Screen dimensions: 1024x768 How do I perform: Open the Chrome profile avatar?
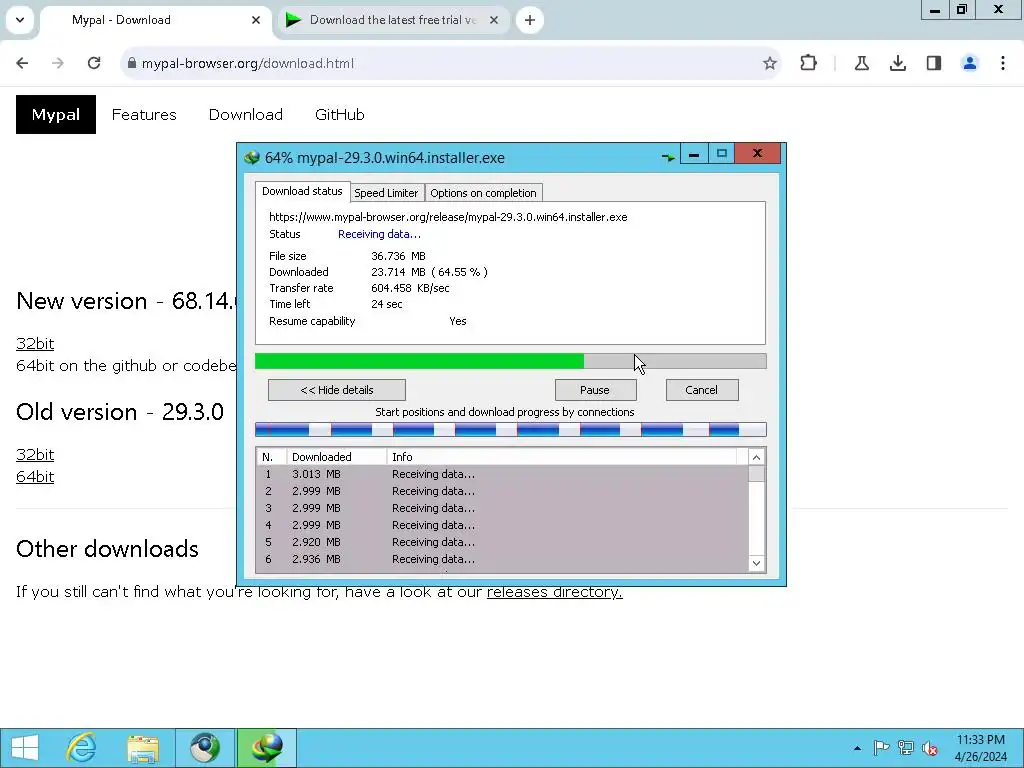pyautogui.click(x=970, y=63)
